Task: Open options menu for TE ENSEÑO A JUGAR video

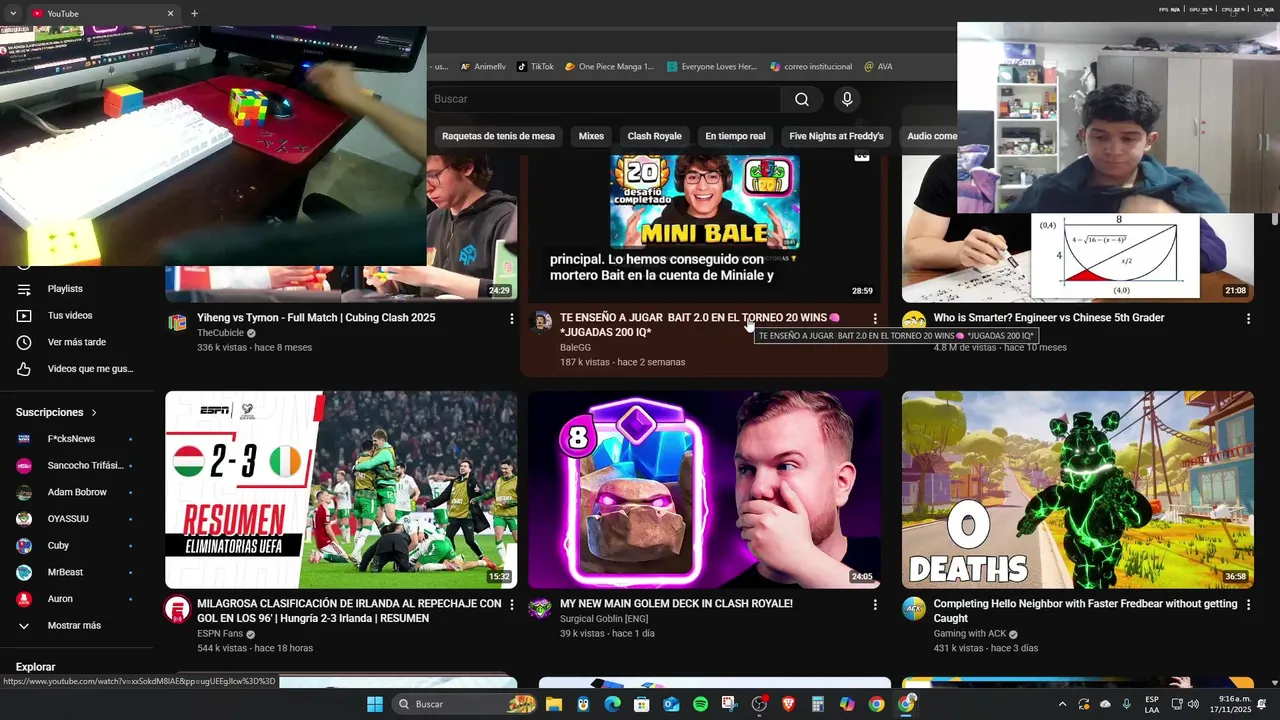Action: click(x=875, y=319)
